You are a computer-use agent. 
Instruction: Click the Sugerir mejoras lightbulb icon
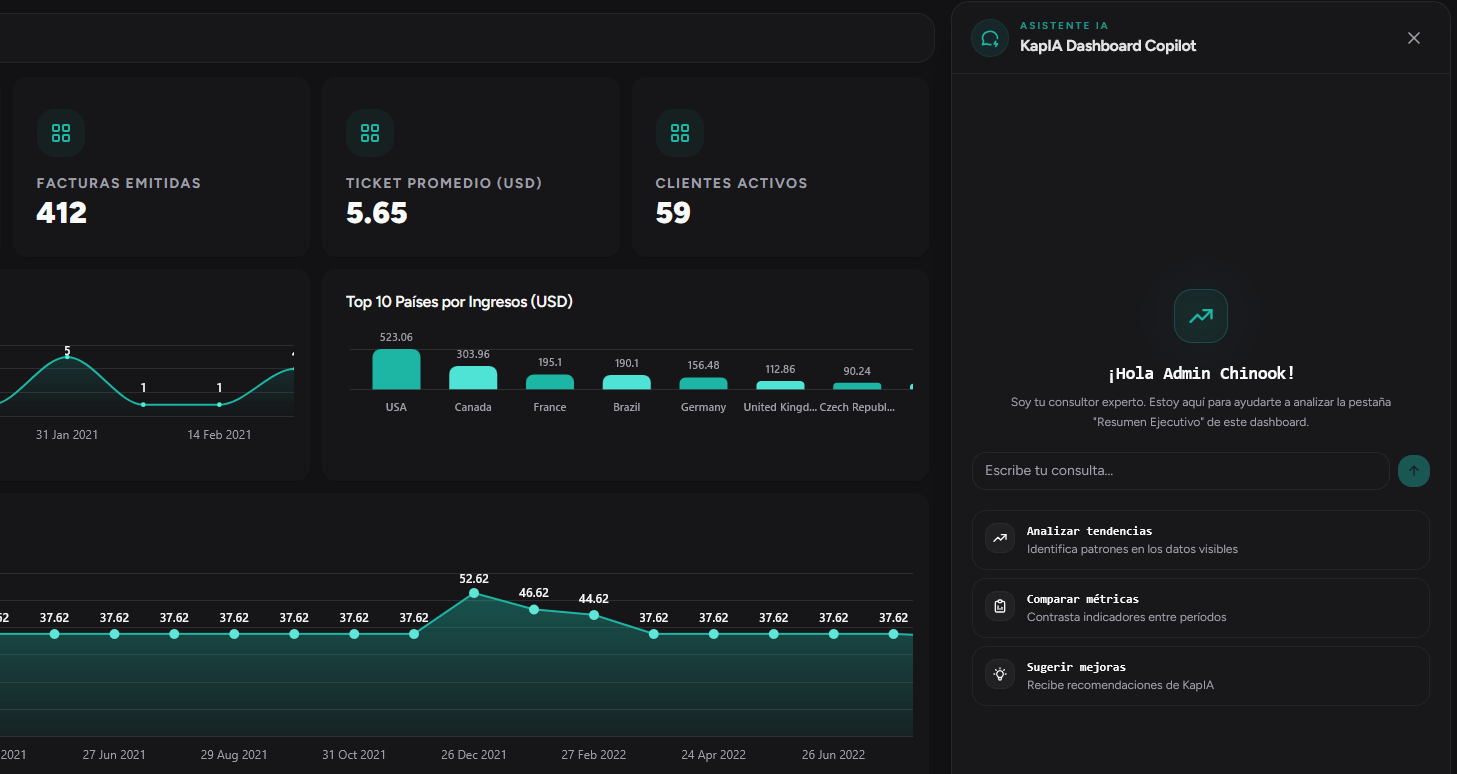point(999,674)
